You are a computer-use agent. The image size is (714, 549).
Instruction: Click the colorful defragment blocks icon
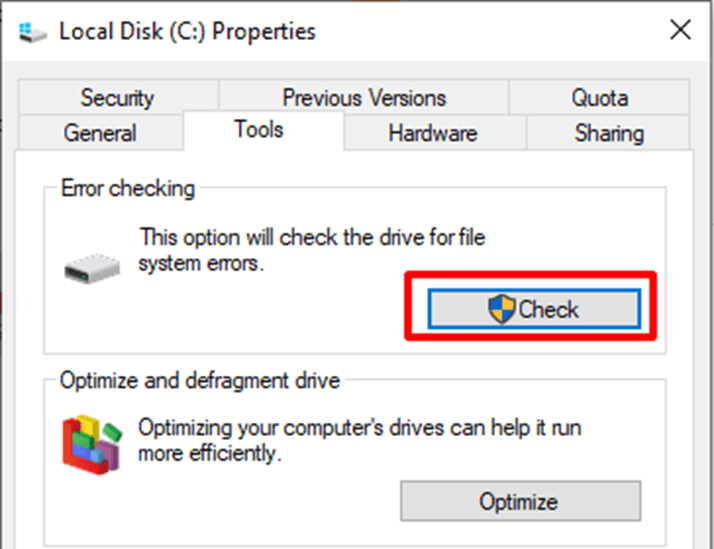(x=91, y=444)
